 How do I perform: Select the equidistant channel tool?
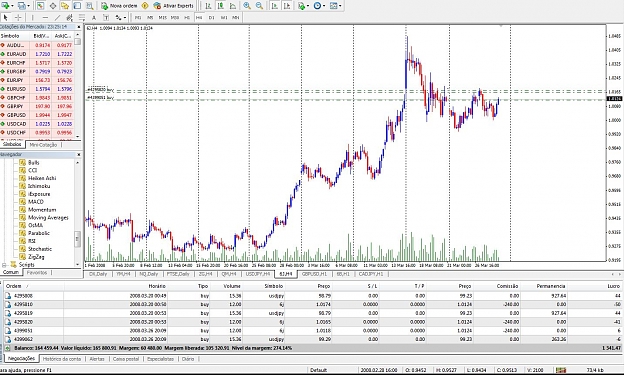tap(69, 18)
